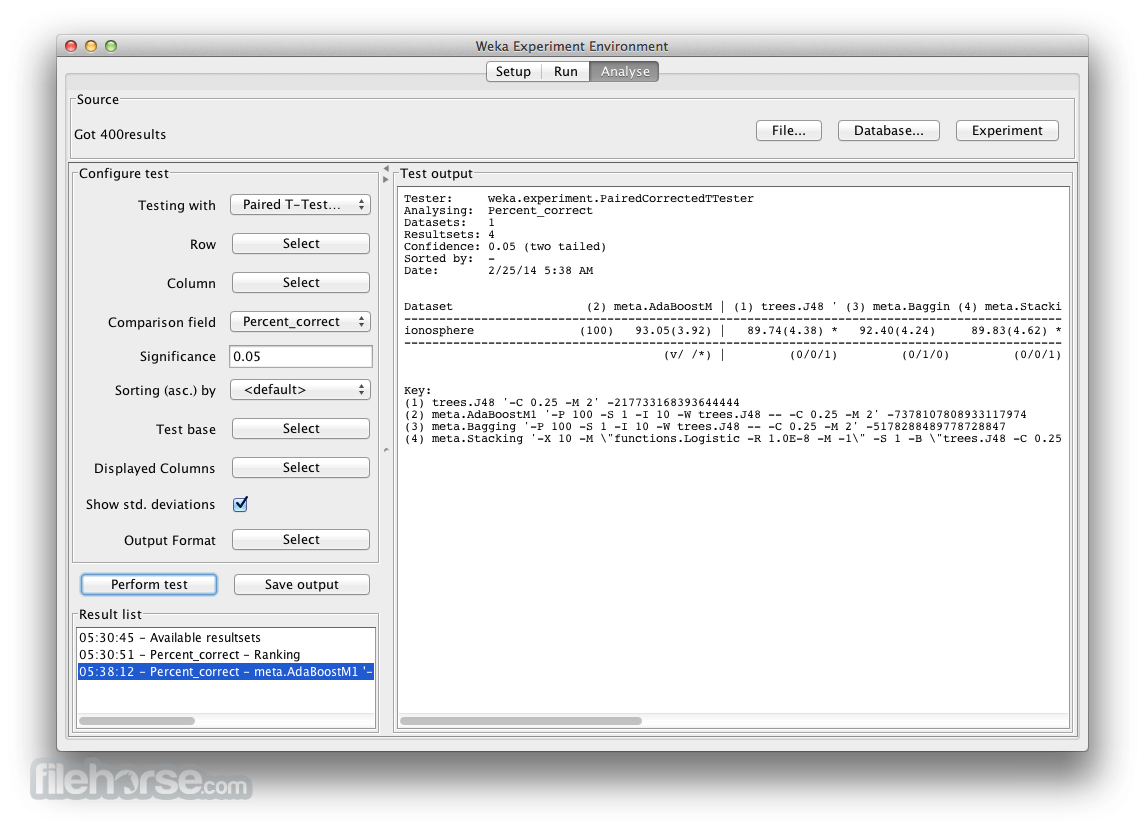Screen dimensions: 1145x830
Task: Open the Comparison field dropdown
Action: point(300,322)
